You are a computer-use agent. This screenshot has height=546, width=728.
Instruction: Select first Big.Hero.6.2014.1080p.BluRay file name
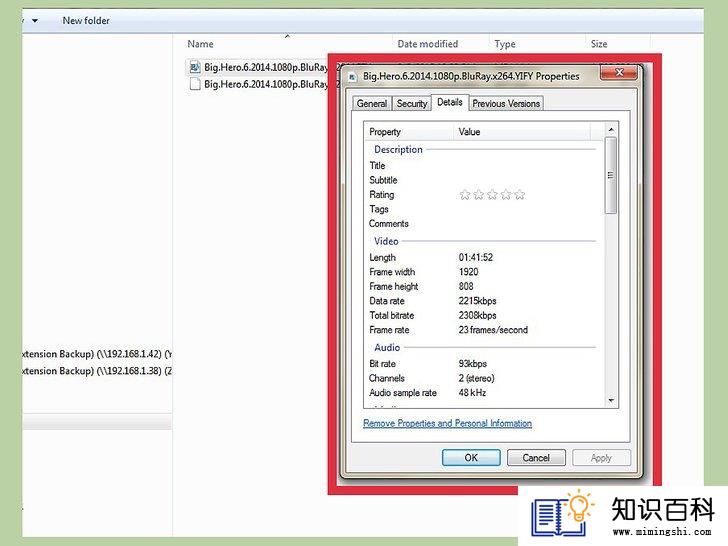(266, 67)
